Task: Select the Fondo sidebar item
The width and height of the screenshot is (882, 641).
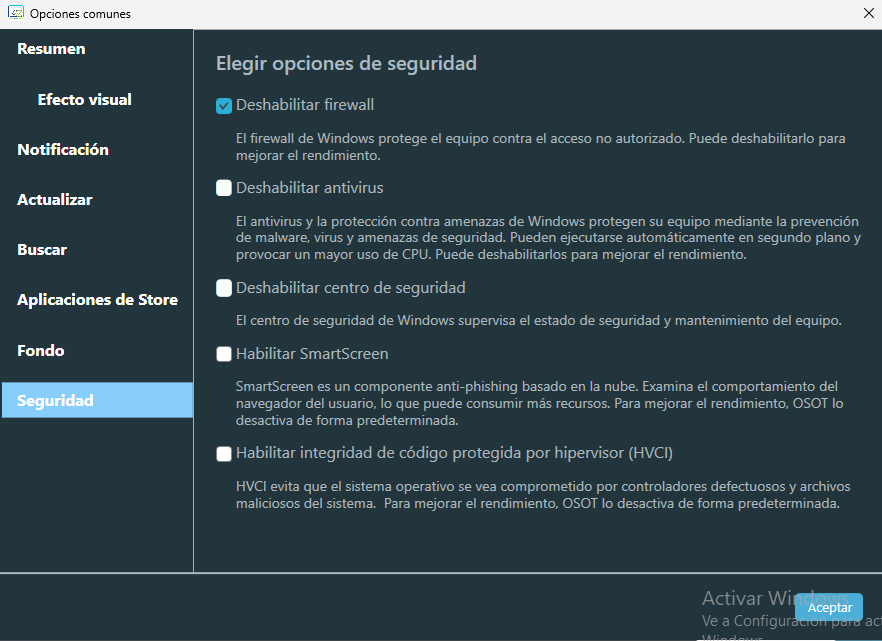Action: tap(41, 351)
